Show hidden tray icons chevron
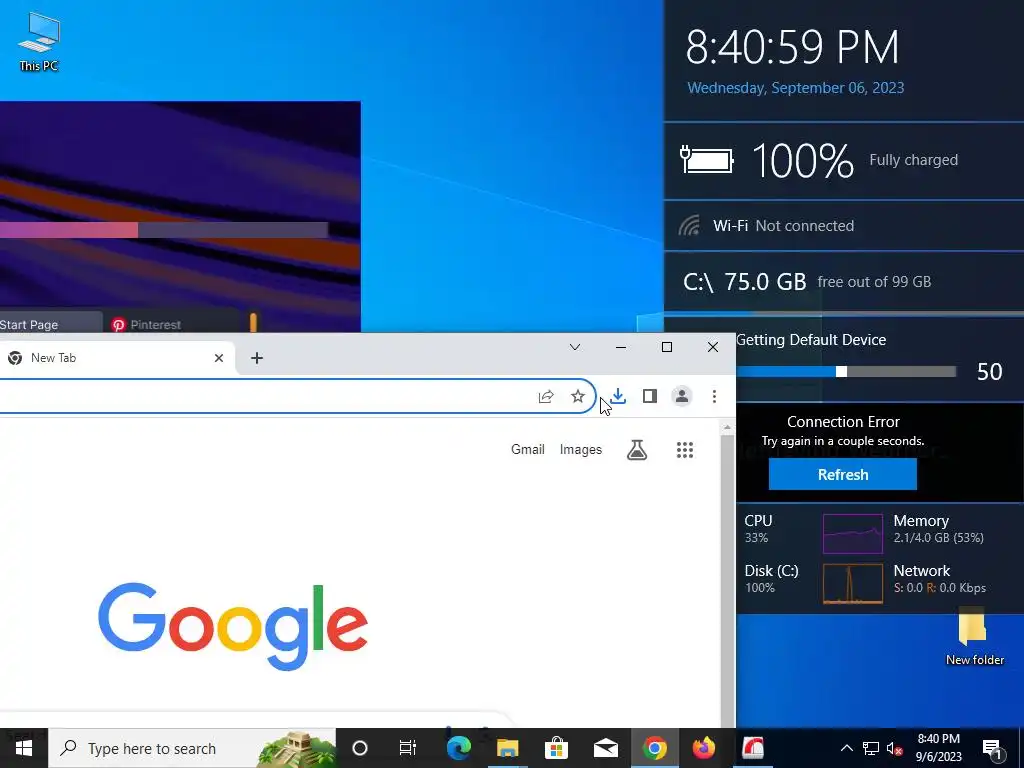The image size is (1024, 768). [846, 748]
